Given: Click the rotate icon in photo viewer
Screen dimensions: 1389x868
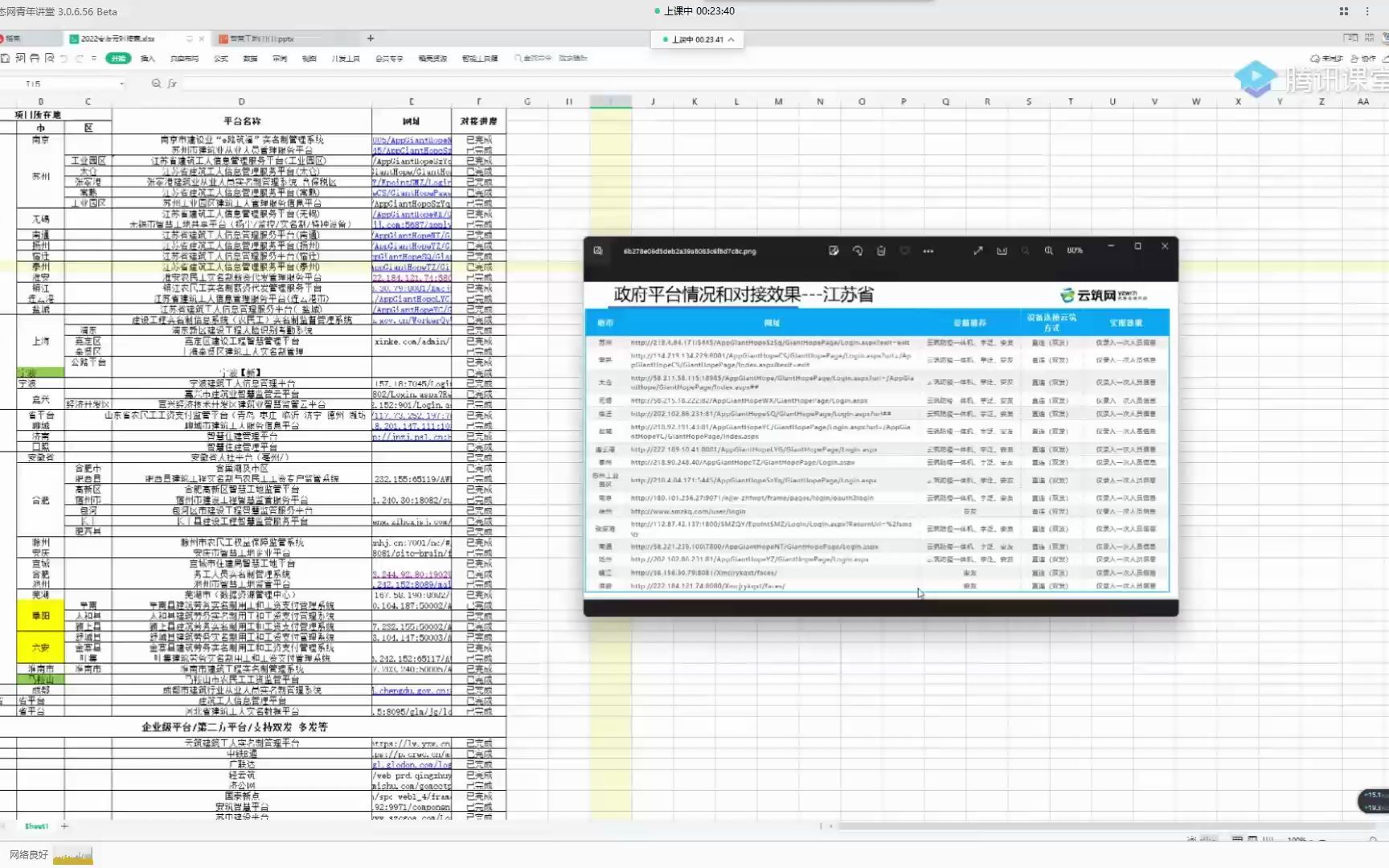Looking at the screenshot, I should click(858, 251).
